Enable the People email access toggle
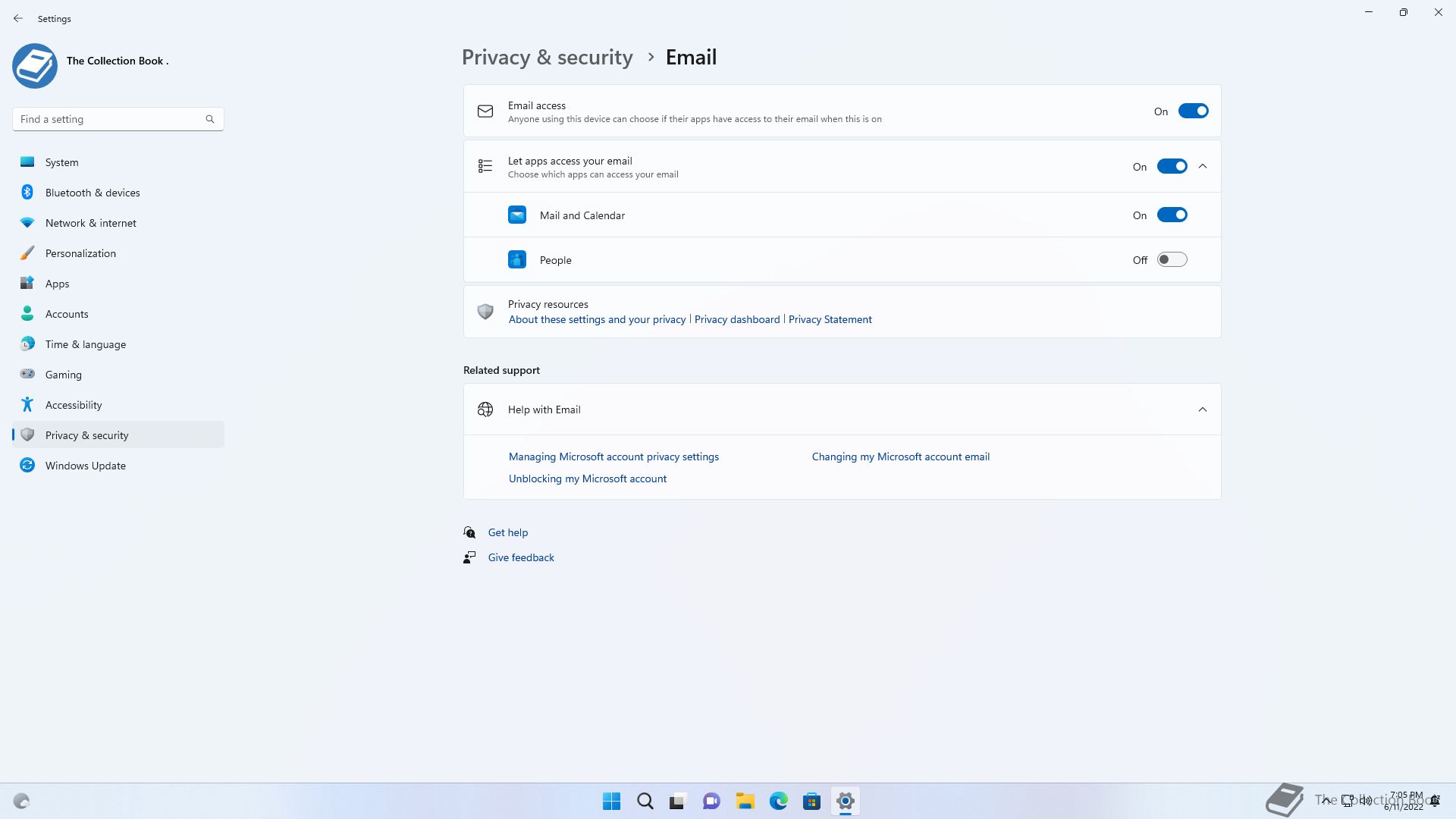The width and height of the screenshot is (1456, 819). tap(1172, 260)
